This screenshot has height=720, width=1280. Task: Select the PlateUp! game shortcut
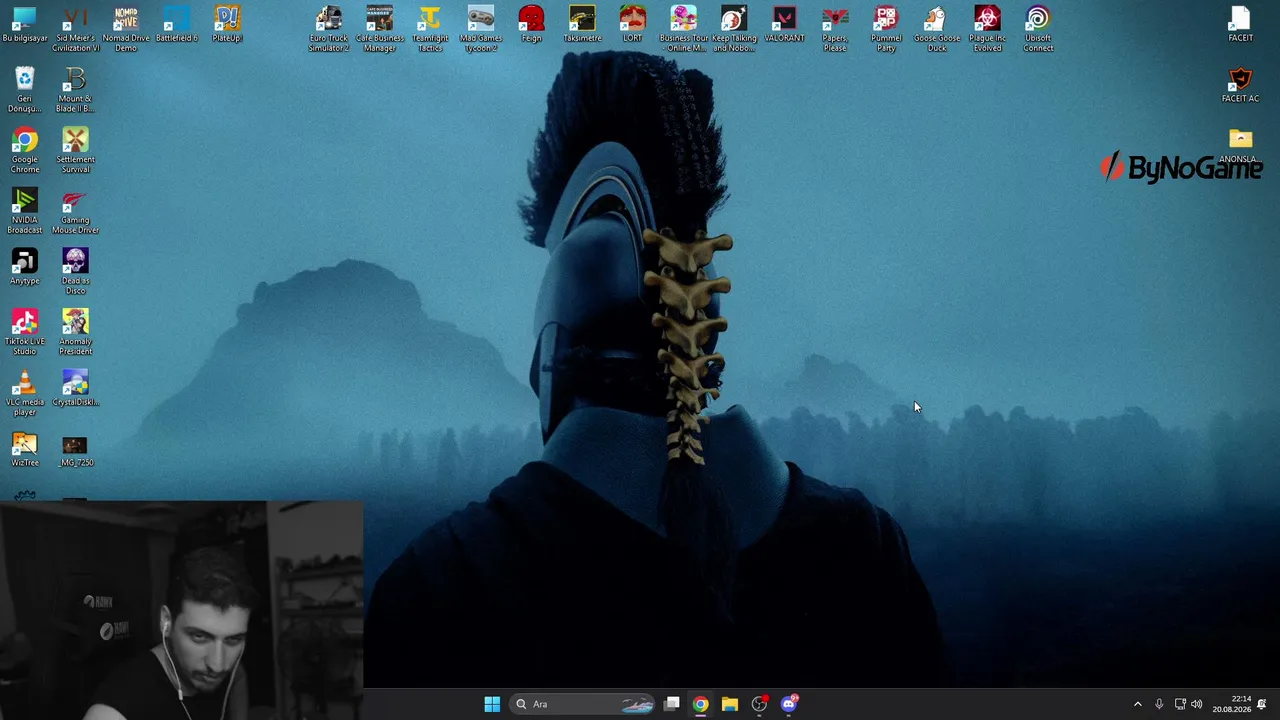(x=227, y=26)
